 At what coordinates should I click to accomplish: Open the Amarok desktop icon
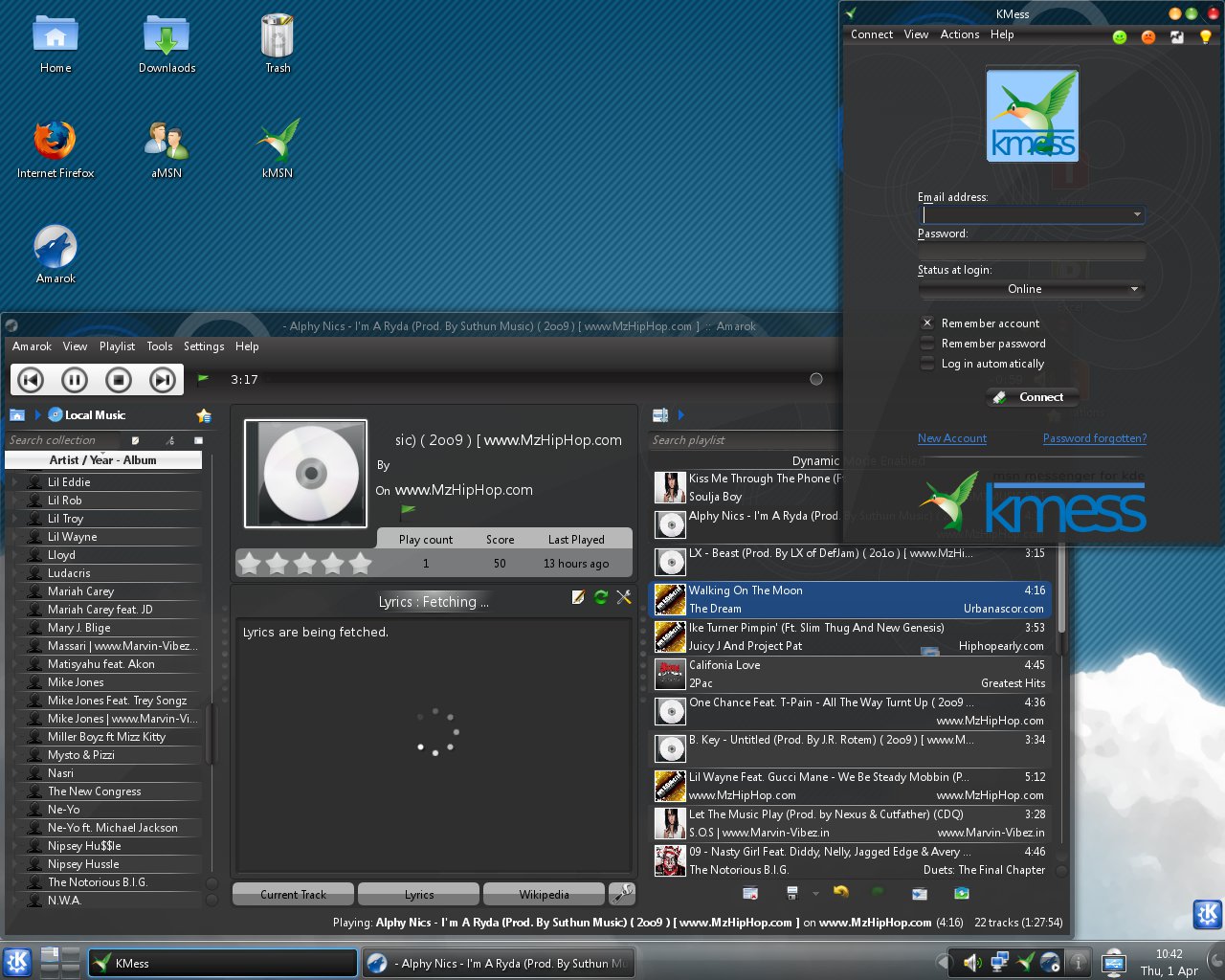56,255
